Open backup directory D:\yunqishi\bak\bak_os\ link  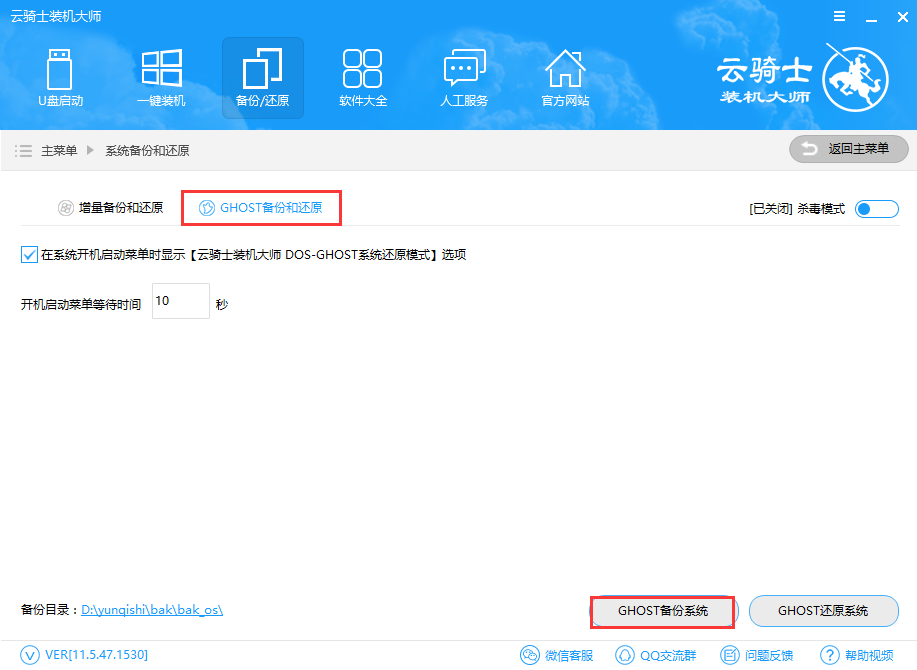152,610
